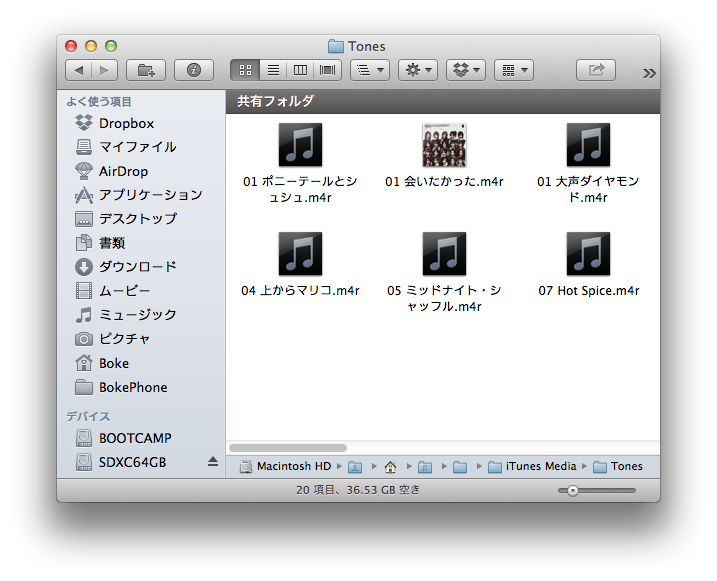Select file 04 上からマリコ.m4r
This screenshot has width=717, height=581.
coord(300,264)
